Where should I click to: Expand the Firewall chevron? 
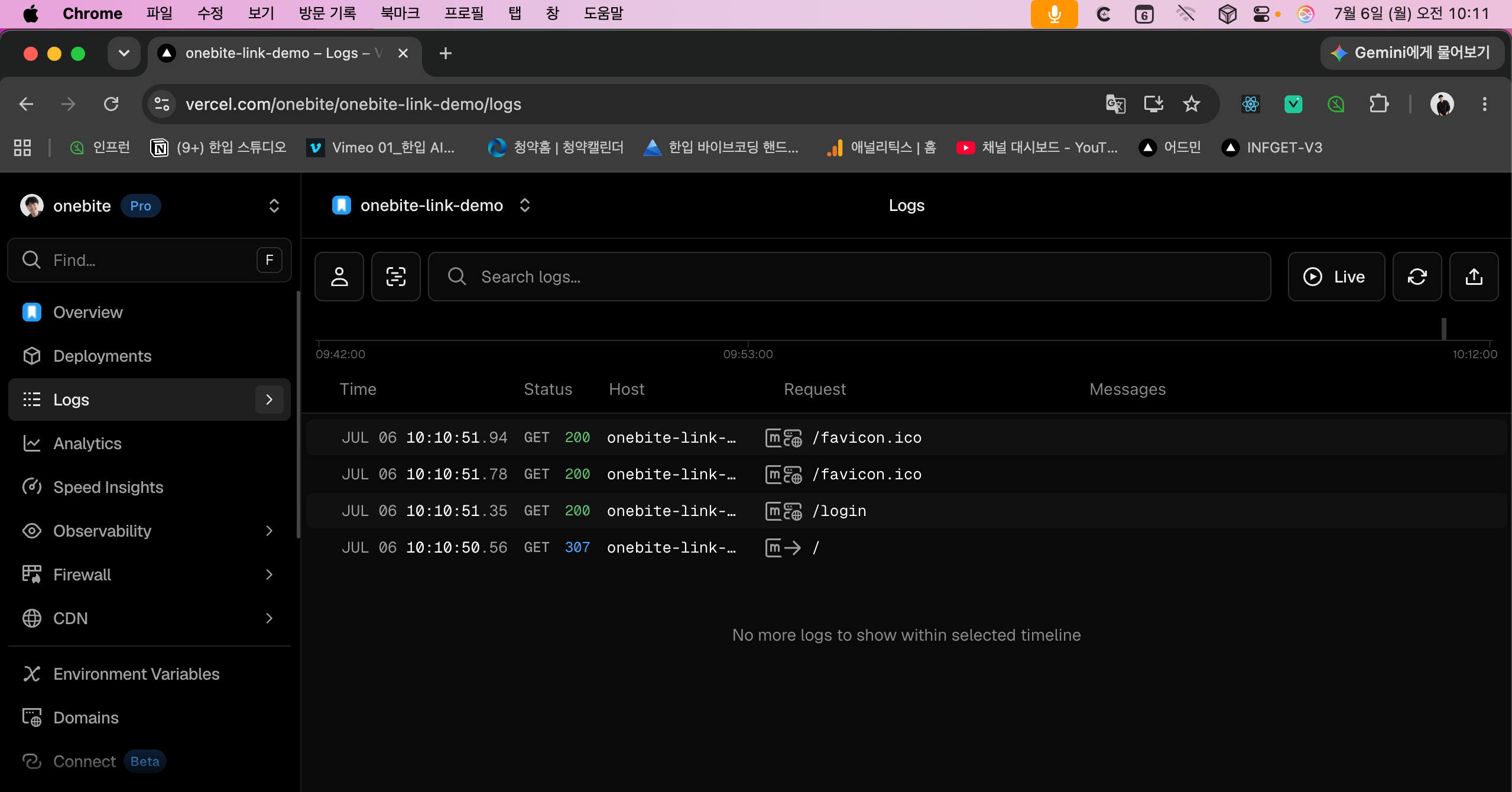click(x=269, y=574)
